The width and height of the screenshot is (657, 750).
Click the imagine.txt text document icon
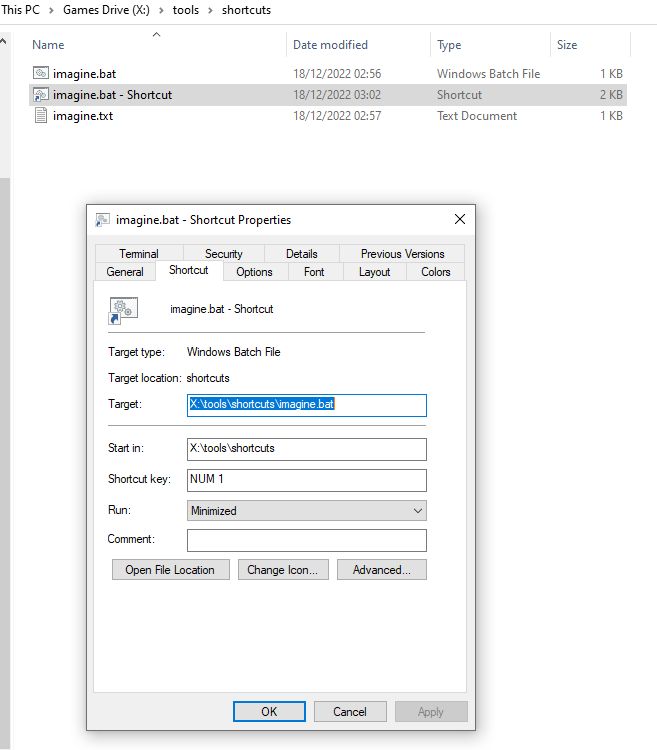point(41,115)
